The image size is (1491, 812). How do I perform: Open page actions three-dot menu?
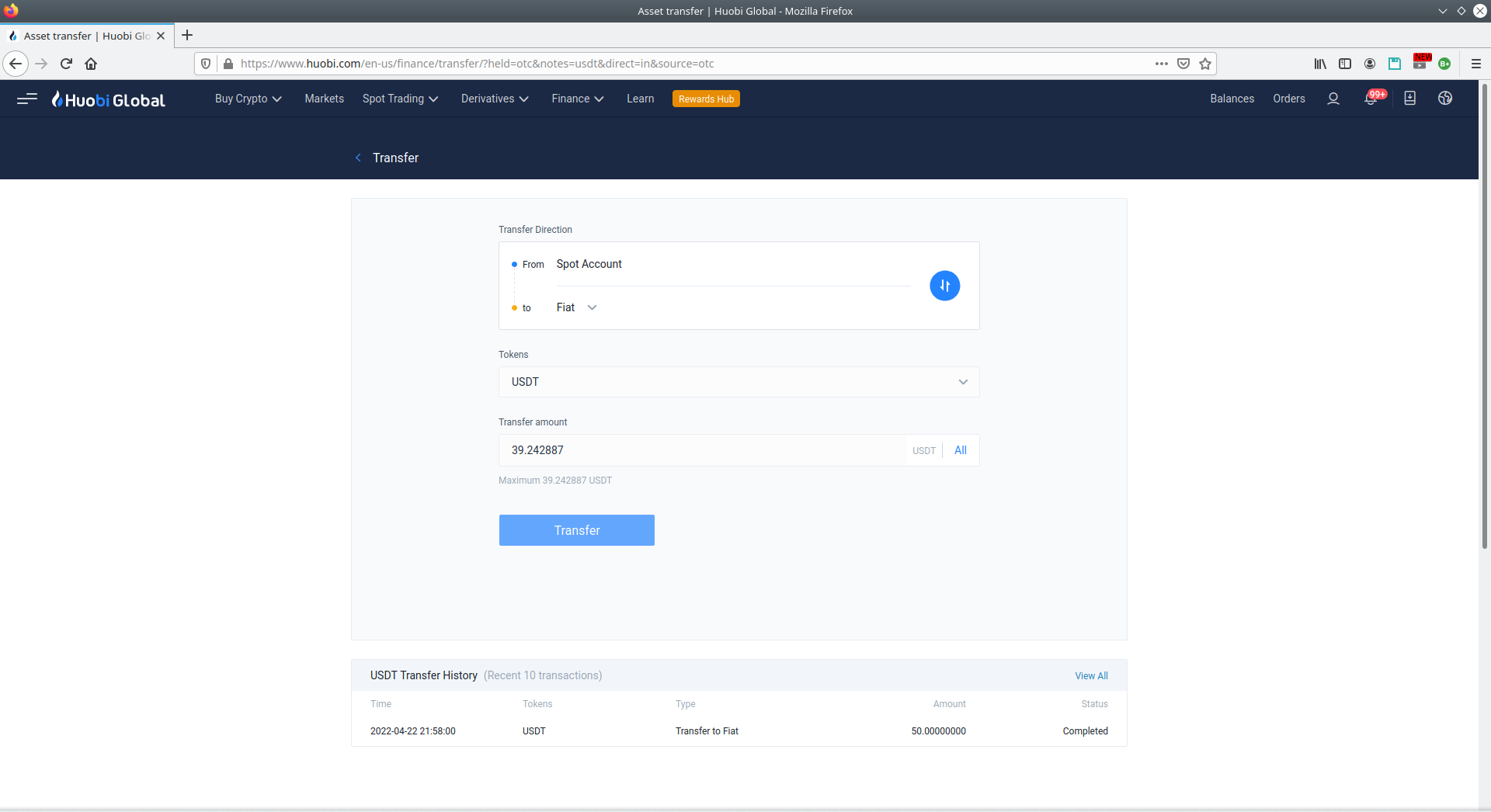point(1162,64)
